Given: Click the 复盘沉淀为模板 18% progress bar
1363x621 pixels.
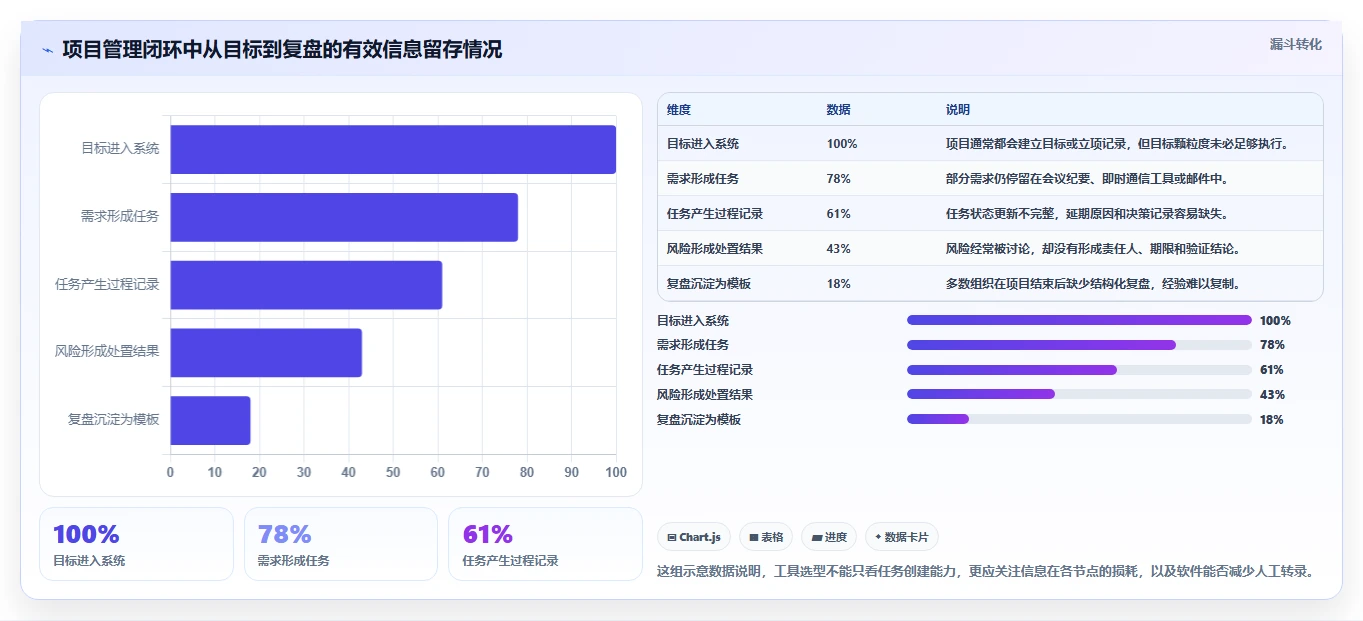Looking at the screenshot, I should (1079, 419).
